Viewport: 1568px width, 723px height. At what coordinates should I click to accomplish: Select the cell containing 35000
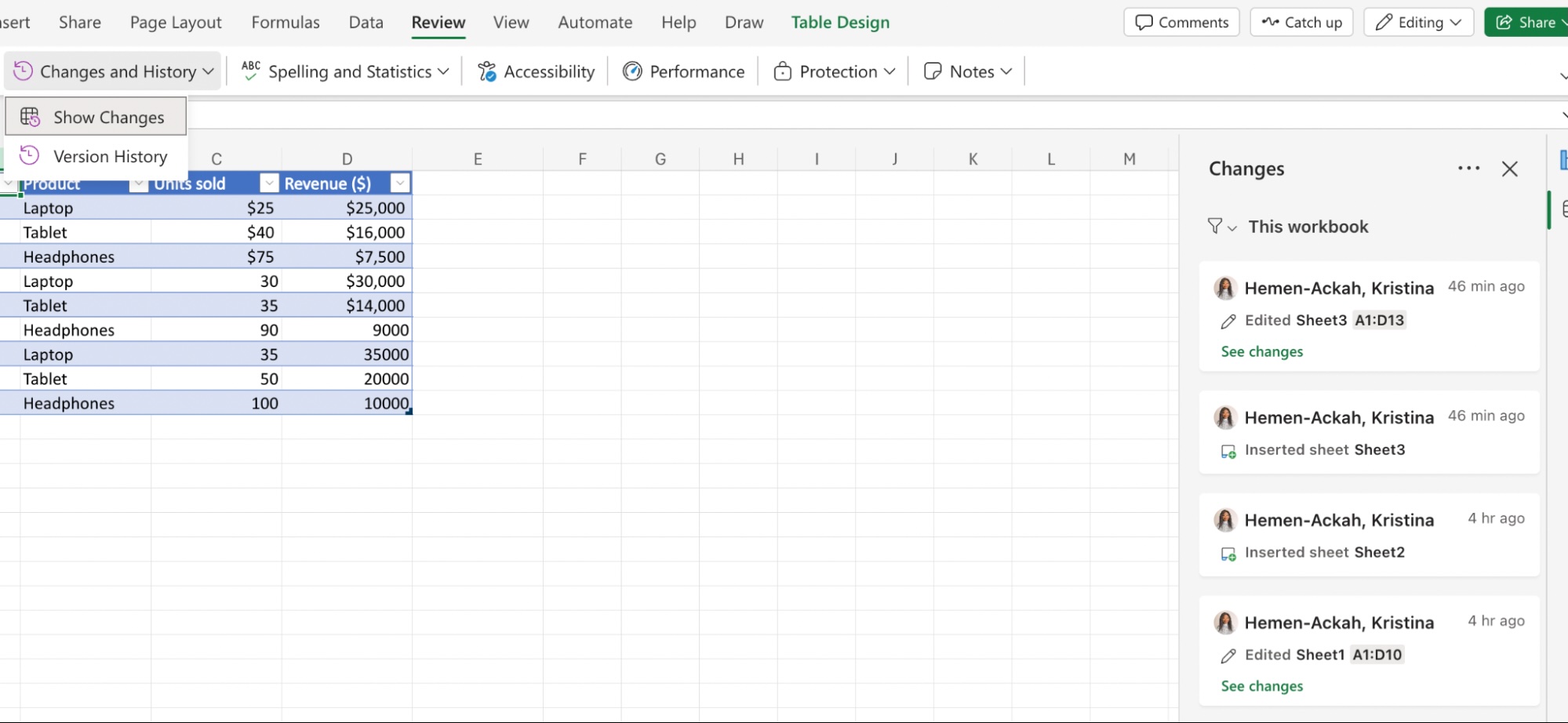click(347, 354)
